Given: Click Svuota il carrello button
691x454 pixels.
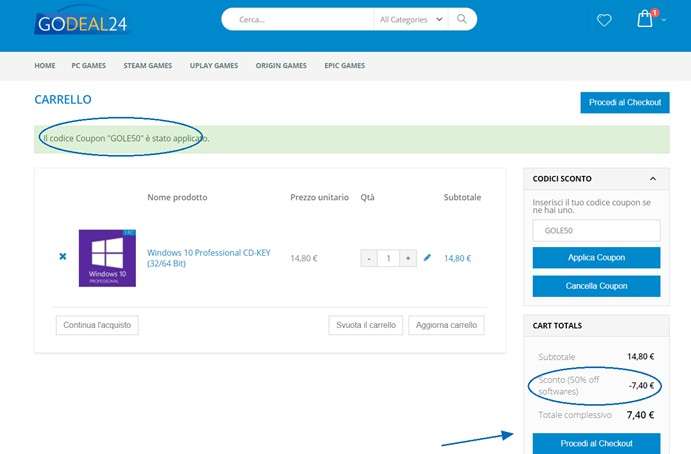Looking at the screenshot, I should tap(366, 325).
